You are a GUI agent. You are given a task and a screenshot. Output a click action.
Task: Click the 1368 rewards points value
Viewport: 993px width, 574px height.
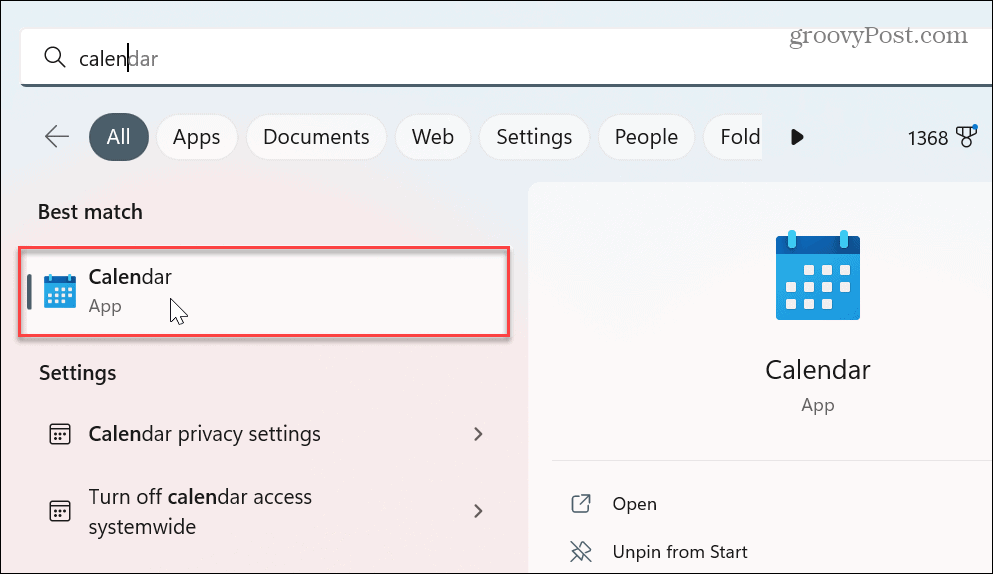927,138
